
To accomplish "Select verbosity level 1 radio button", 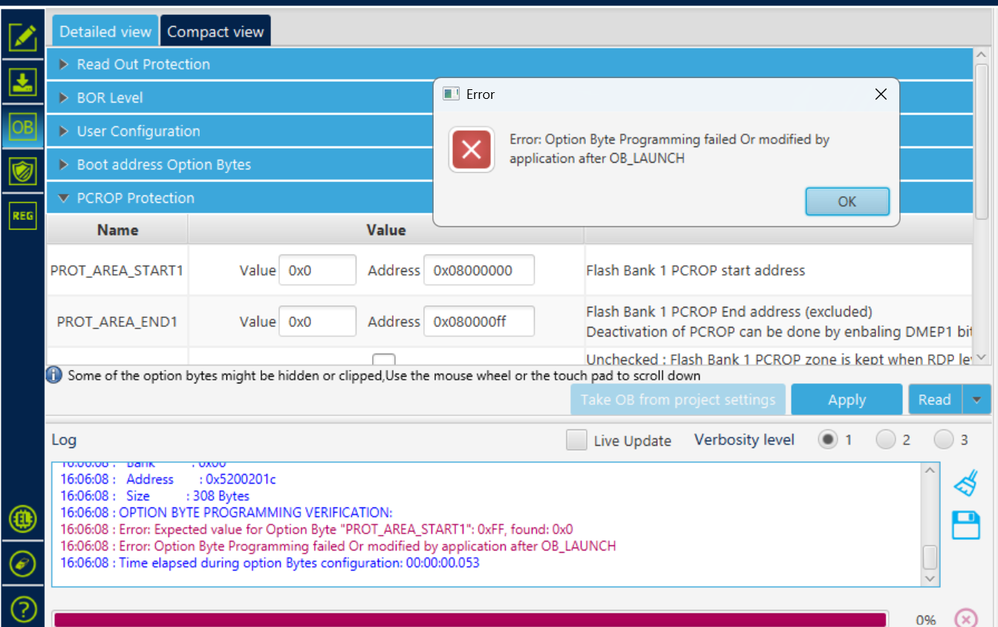I will click(x=828, y=439).
